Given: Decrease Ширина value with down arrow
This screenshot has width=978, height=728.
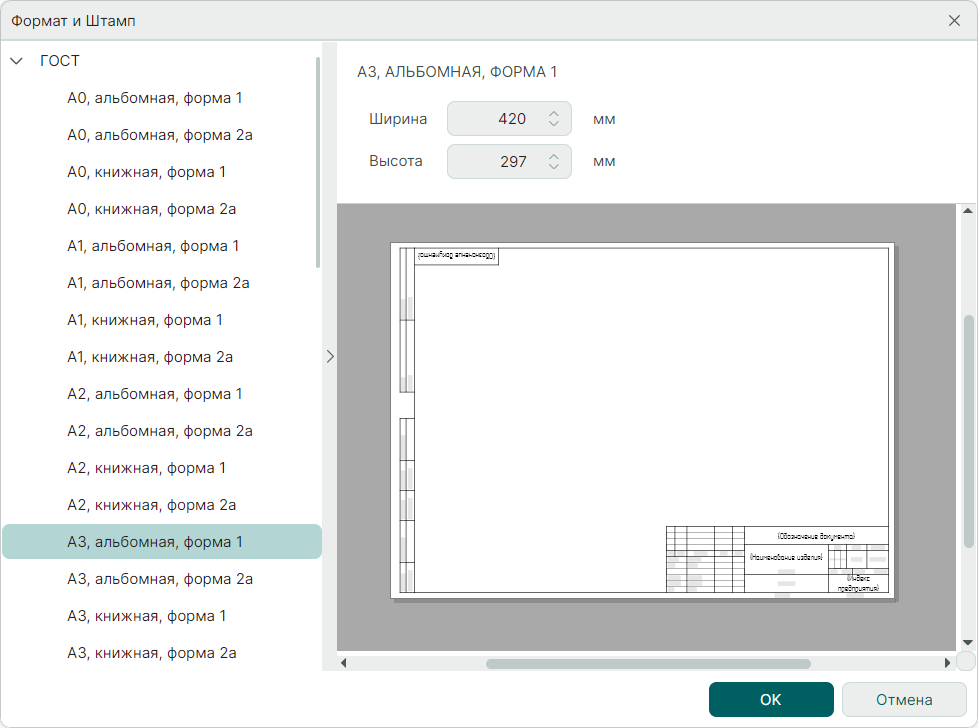Looking at the screenshot, I should pos(554,125).
